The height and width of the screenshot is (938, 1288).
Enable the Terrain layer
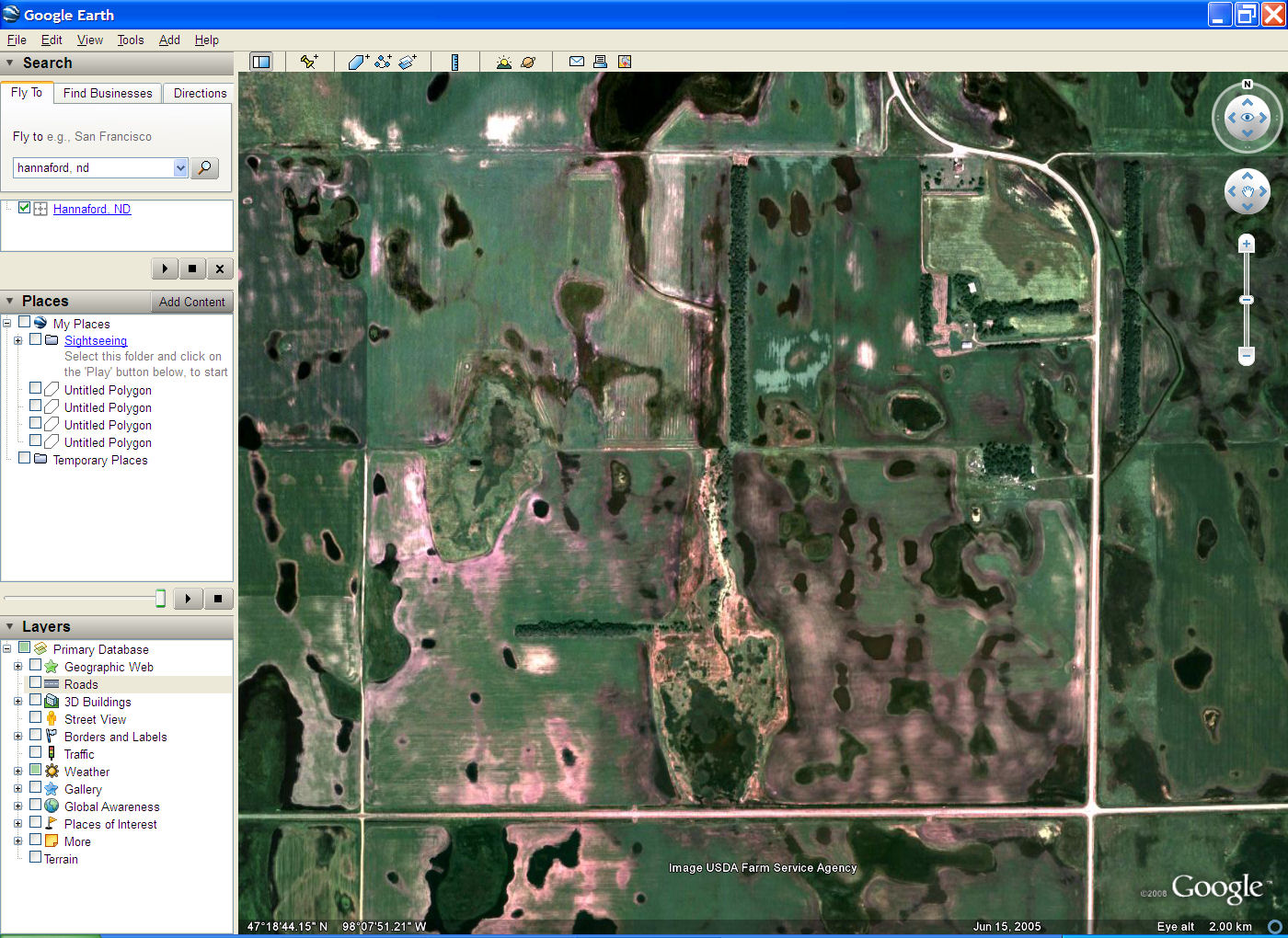(36, 857)
